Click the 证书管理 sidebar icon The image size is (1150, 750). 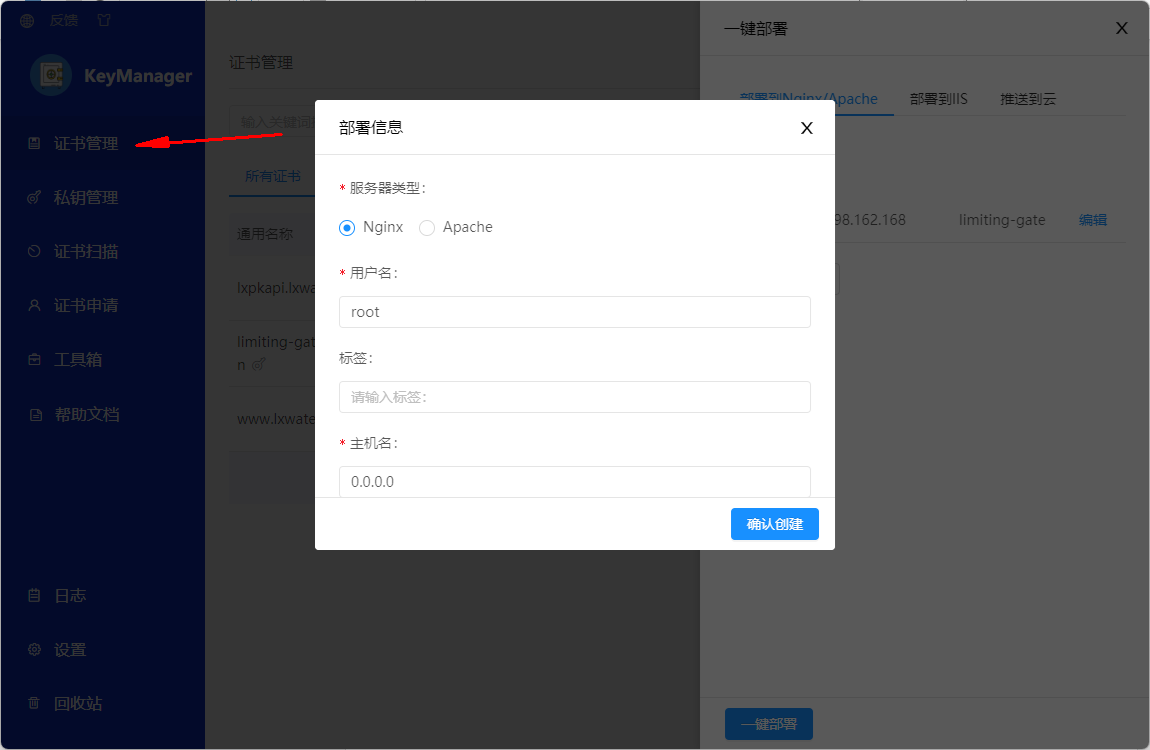(34, 143)
